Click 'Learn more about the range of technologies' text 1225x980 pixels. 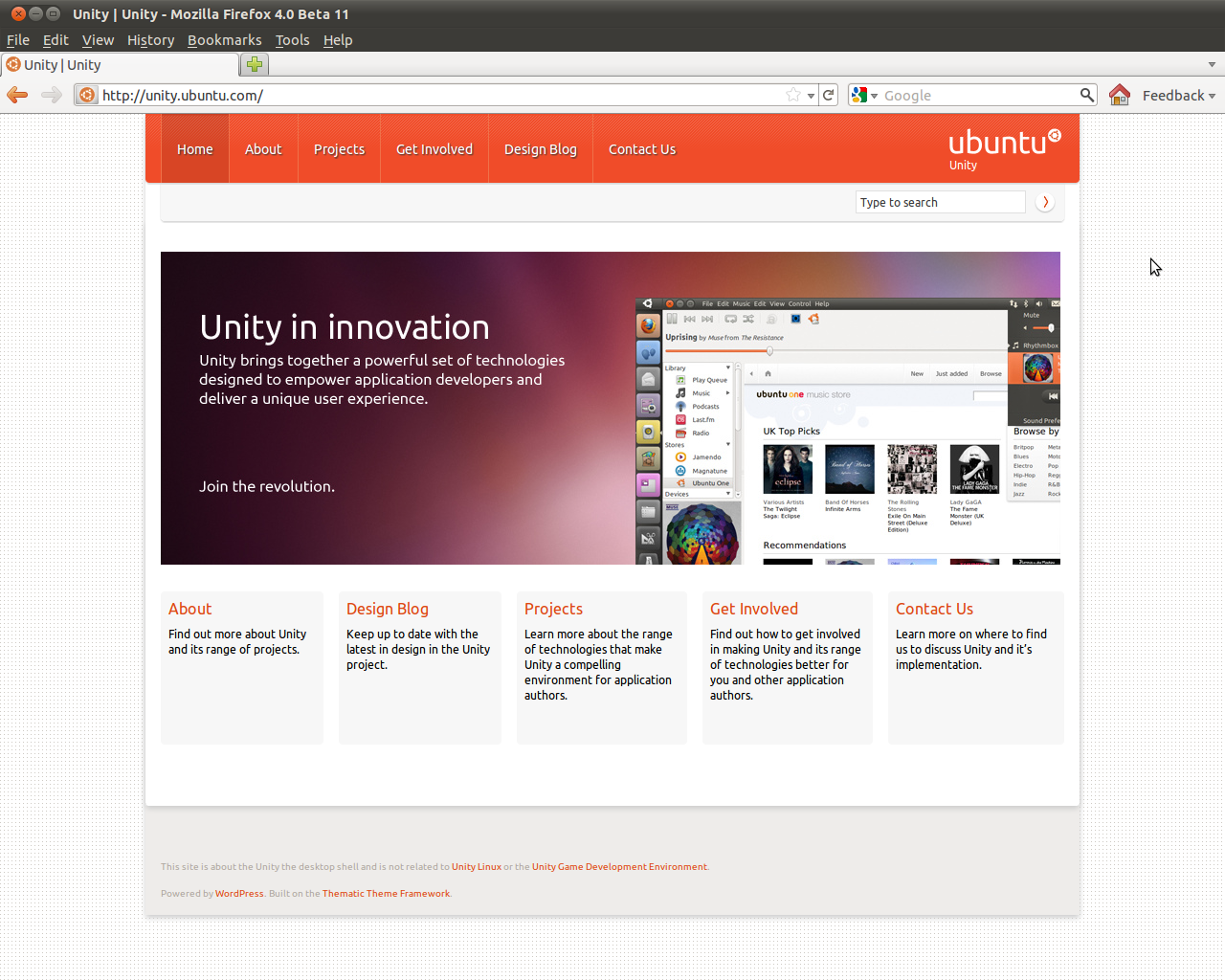[598, 664]
